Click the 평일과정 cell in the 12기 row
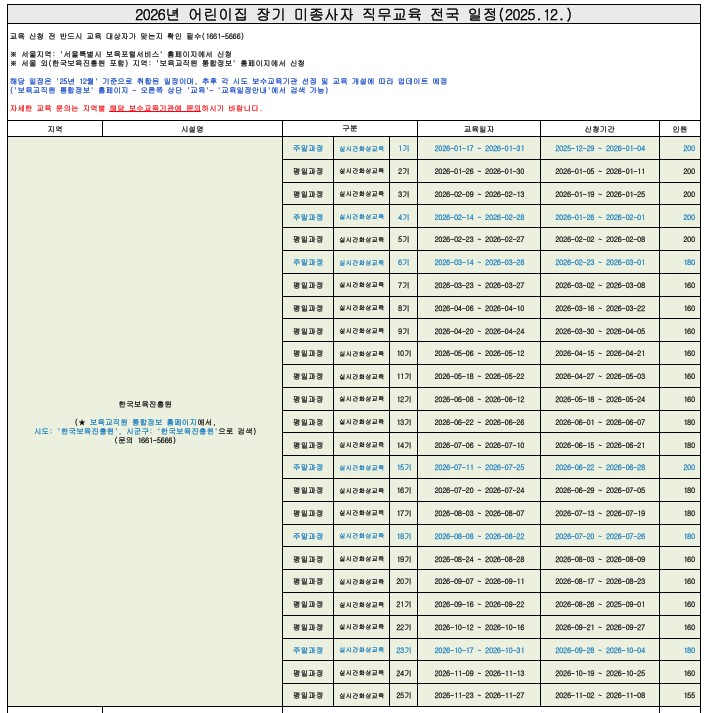This screenshot has height=713, width=704. [307, 399]
